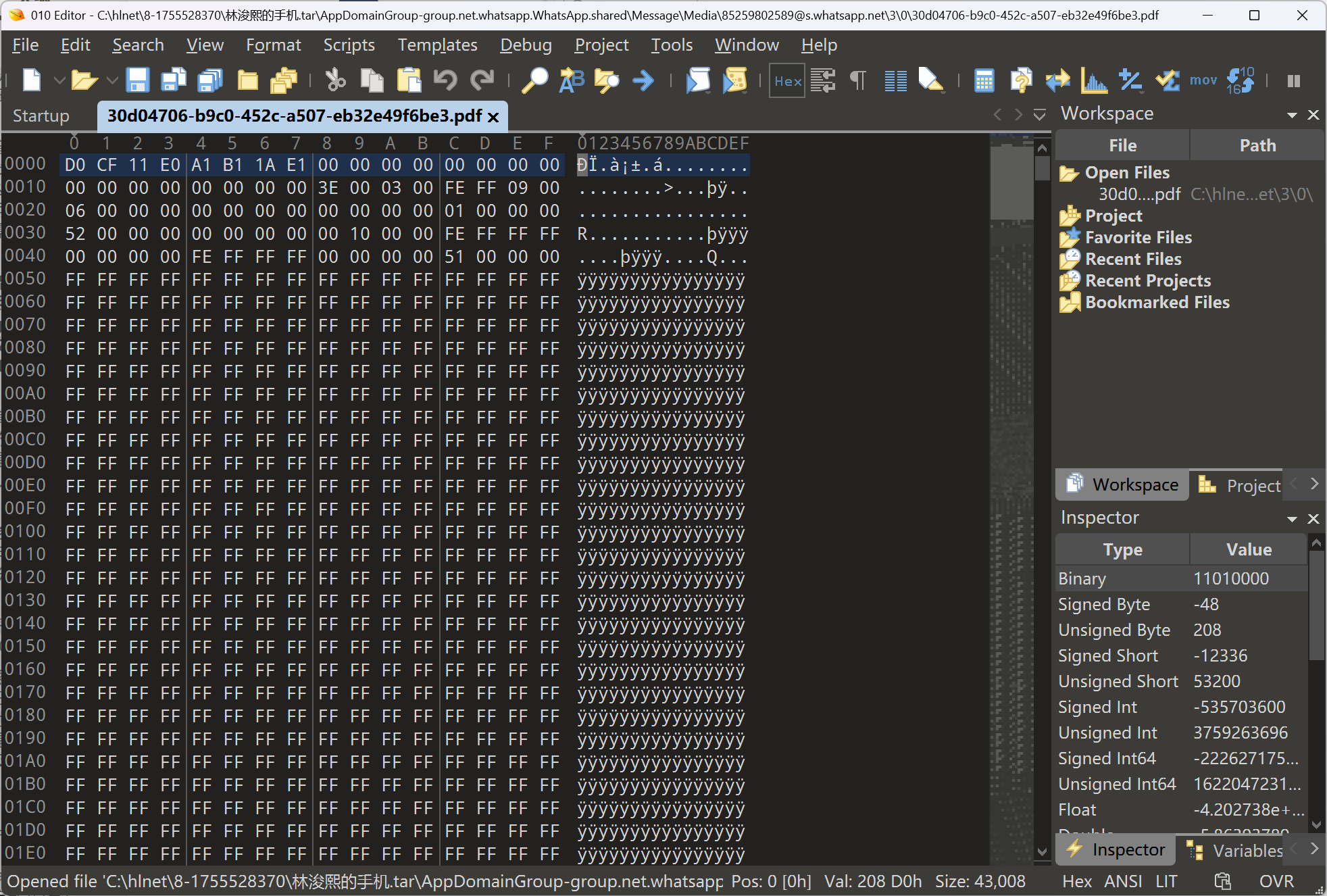Select the Recent Files workspace item
Screen dimensions: 1327x896
point(1133,259)
